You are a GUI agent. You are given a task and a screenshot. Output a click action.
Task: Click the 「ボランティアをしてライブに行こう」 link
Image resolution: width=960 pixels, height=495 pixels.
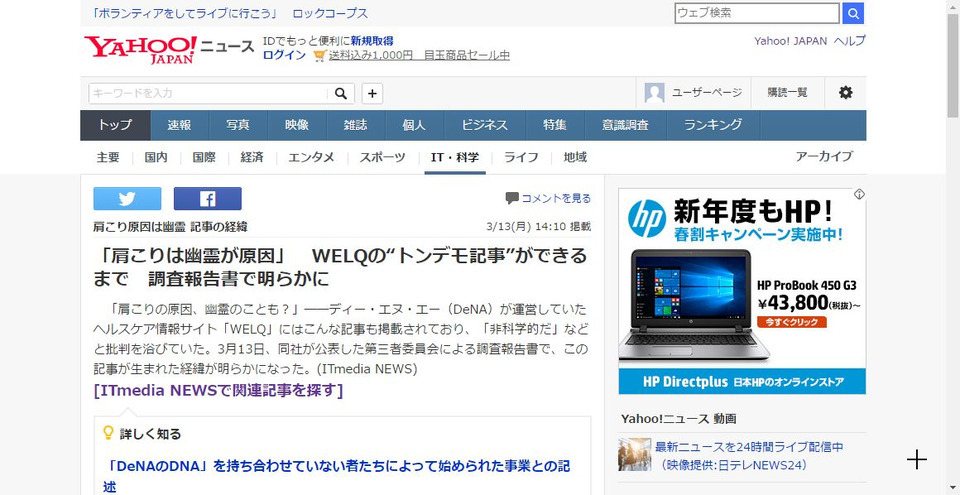click(186, 13)
